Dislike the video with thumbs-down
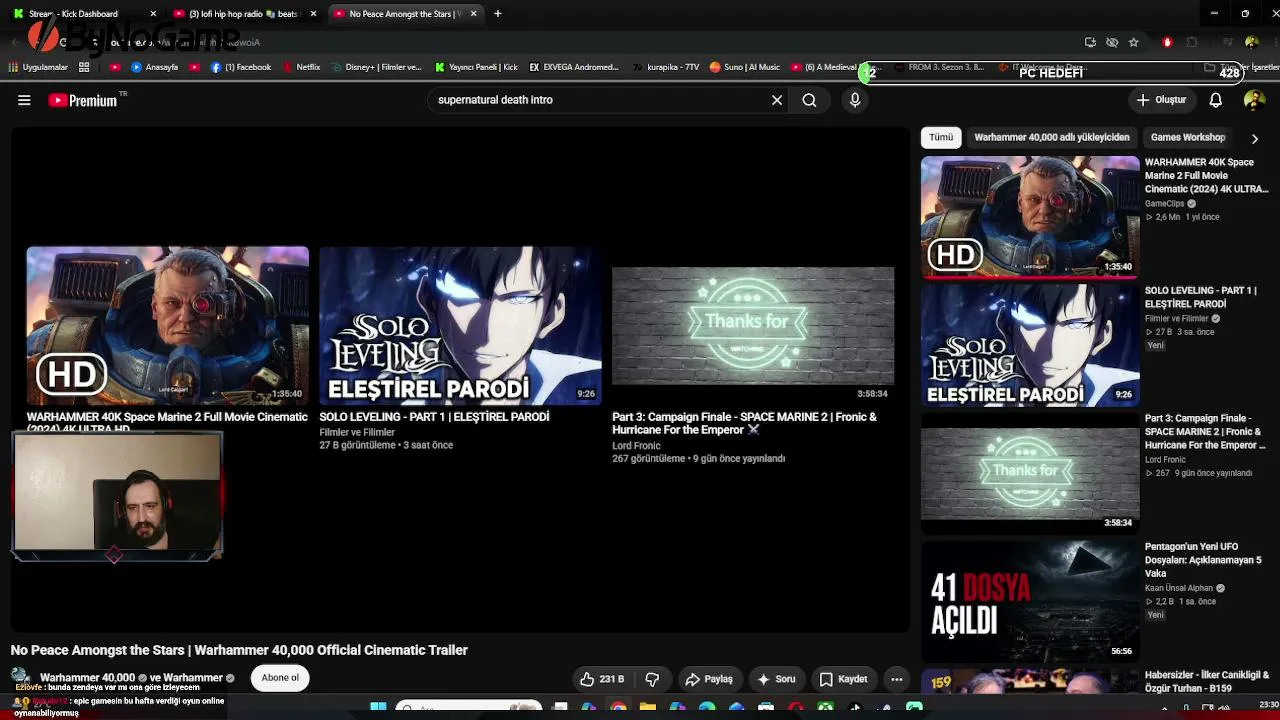The height and width of the screenshot is (720, 1280). 652,679
